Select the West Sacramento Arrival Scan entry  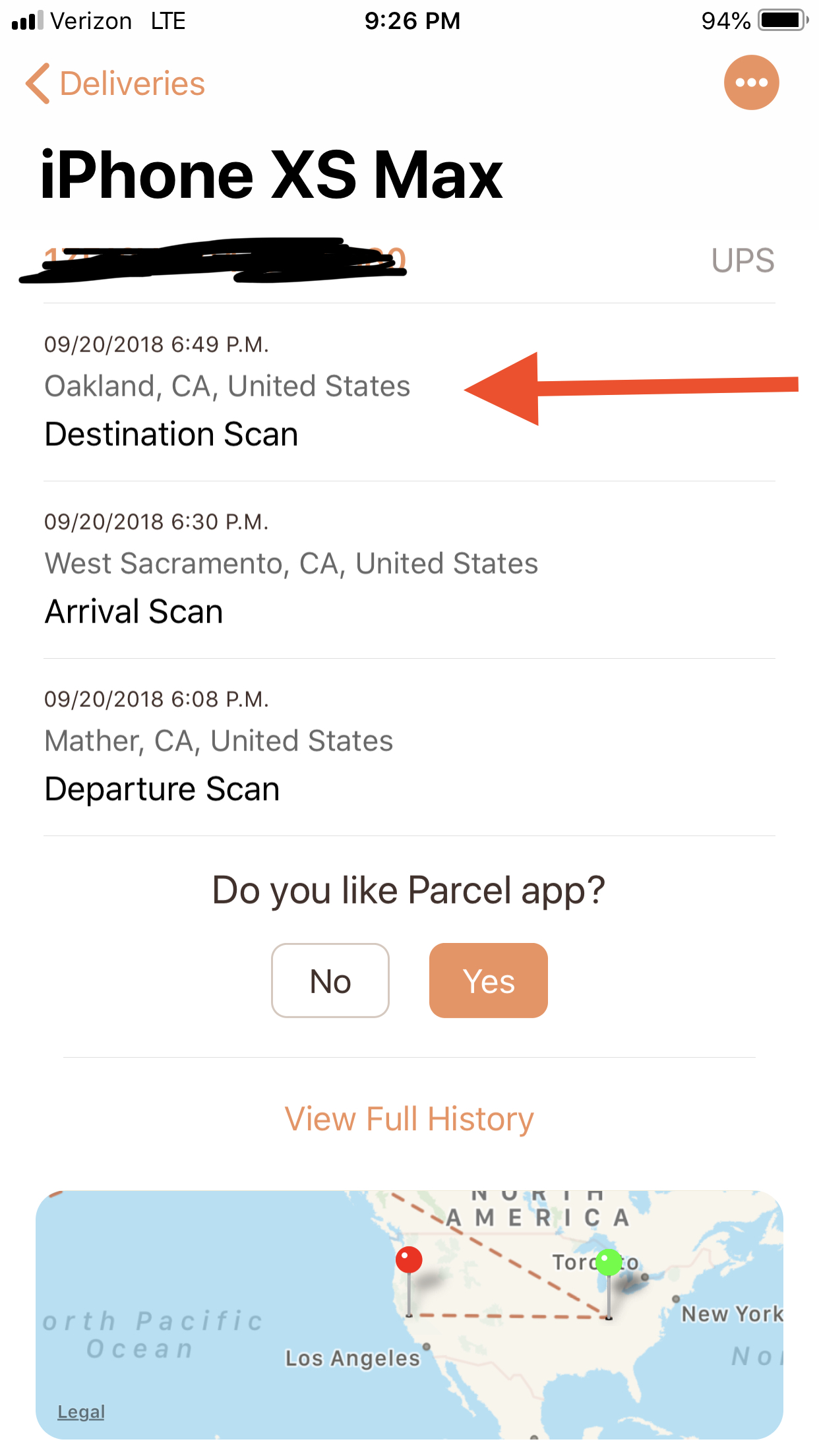coord(409,570)
